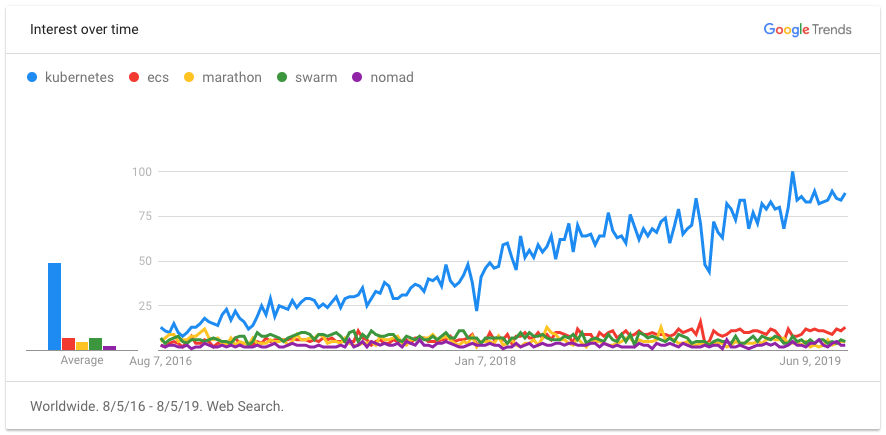Click the green swarm legend dot

[x=283, y=77]
